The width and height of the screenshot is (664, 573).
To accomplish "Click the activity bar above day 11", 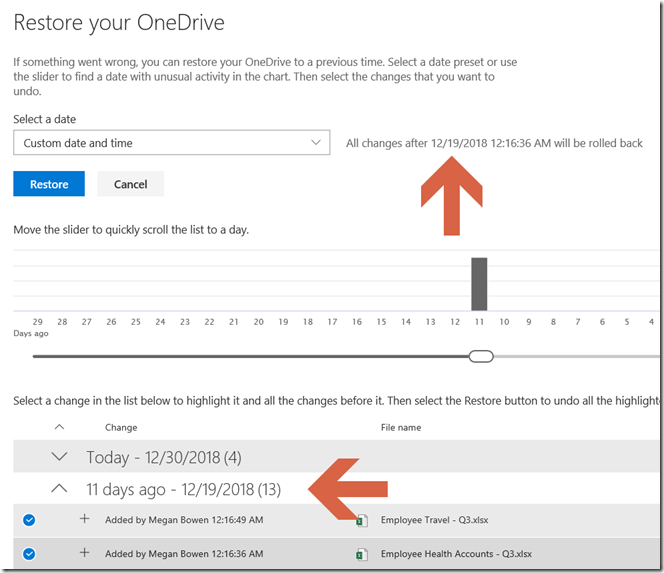I will [x=479, y=284].
